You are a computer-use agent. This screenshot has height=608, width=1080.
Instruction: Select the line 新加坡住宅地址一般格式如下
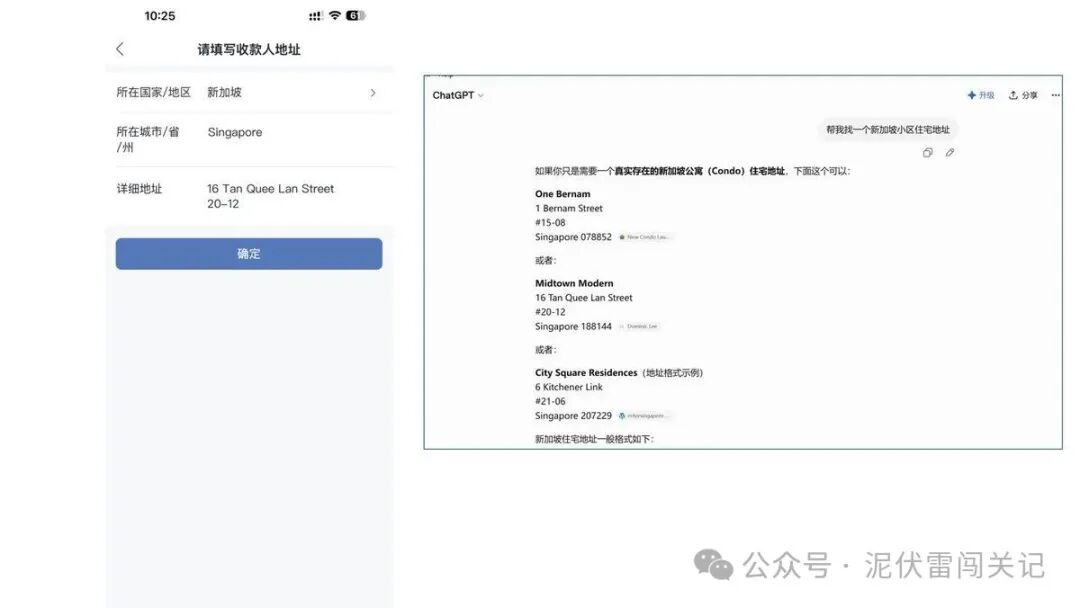pos(594,439)
